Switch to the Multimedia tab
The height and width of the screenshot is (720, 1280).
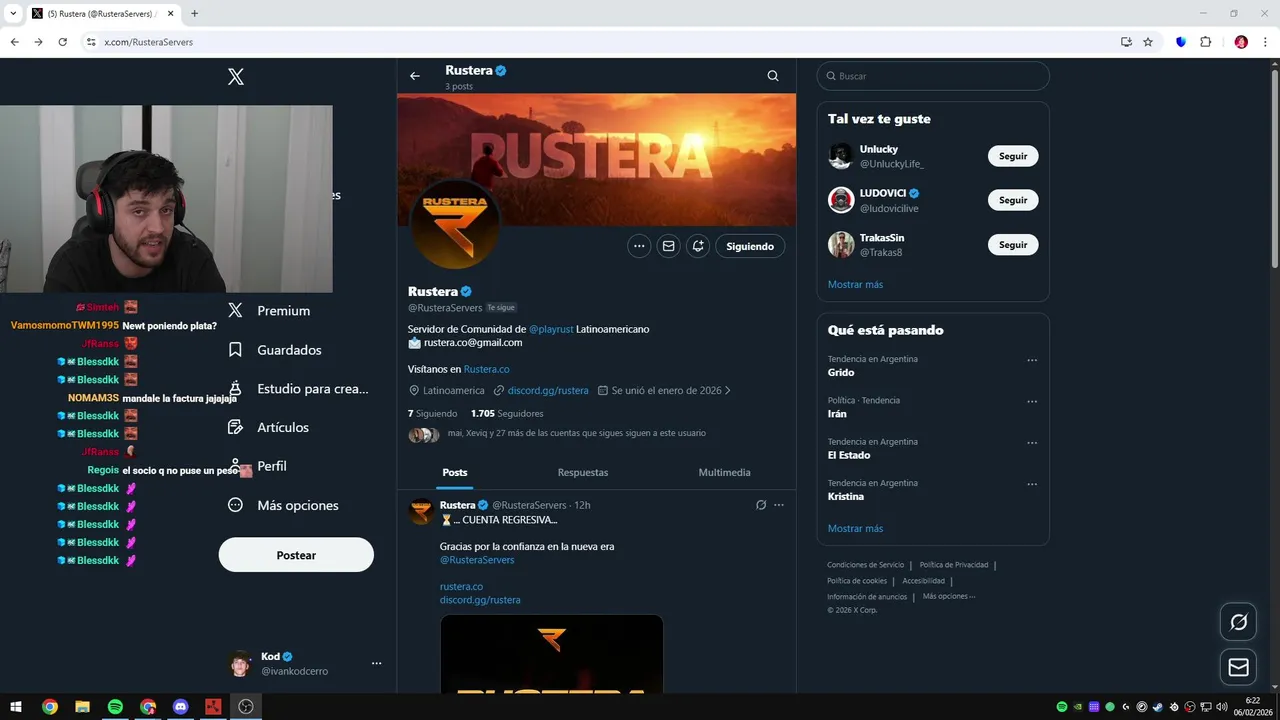(x=724, y=472)
